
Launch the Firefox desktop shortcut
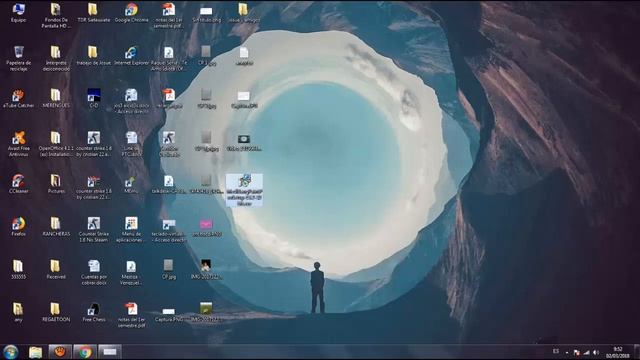coord(18,227)
